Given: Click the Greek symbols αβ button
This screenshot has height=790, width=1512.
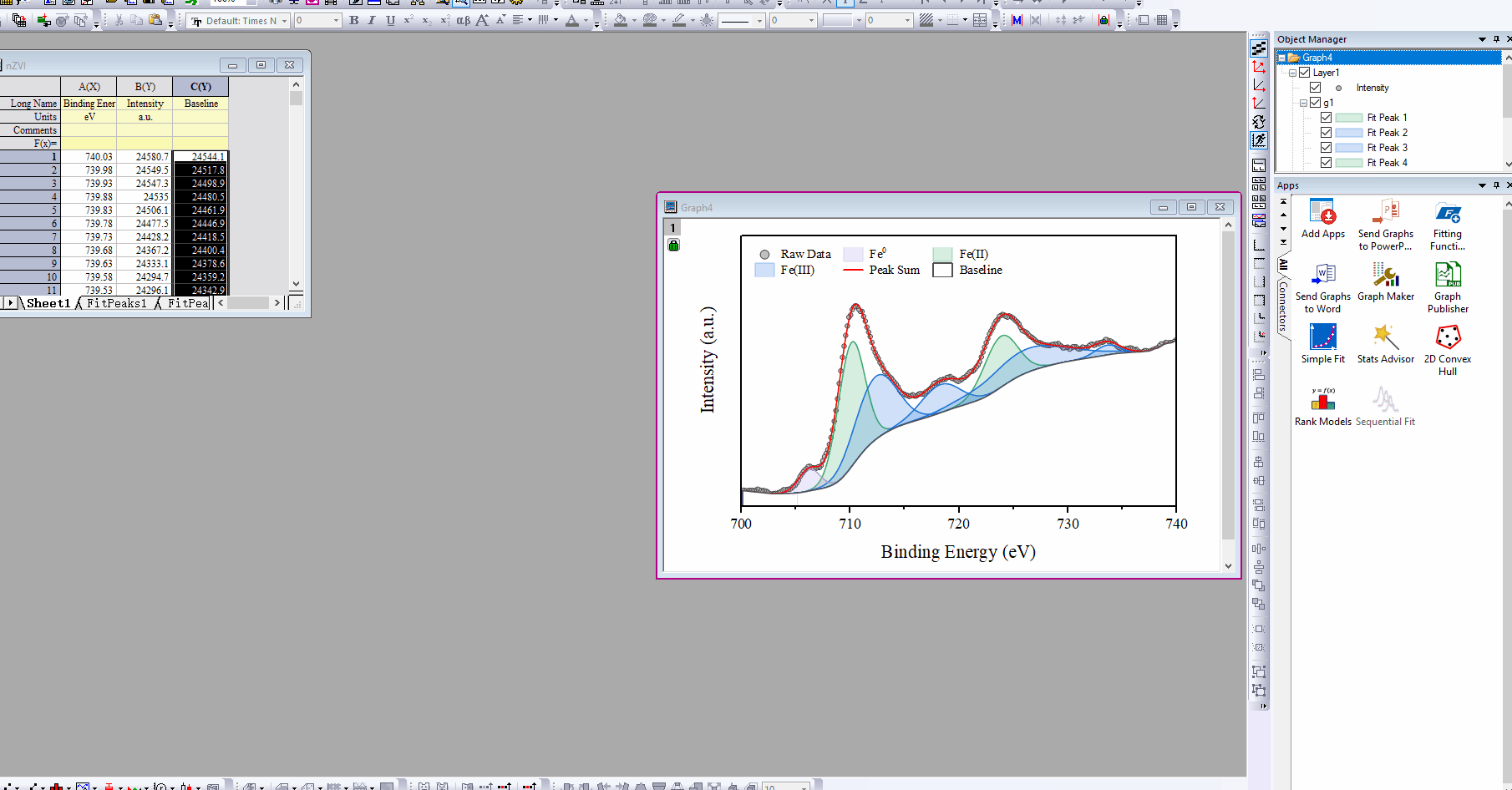Looking at the screenshot, I should point(463,20).
